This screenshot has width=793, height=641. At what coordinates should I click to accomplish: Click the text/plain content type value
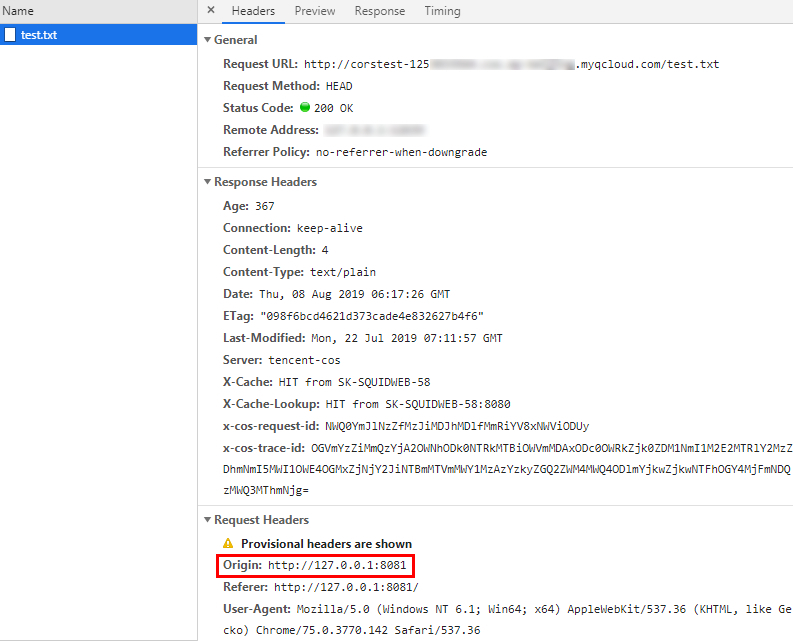click(343, 272)
